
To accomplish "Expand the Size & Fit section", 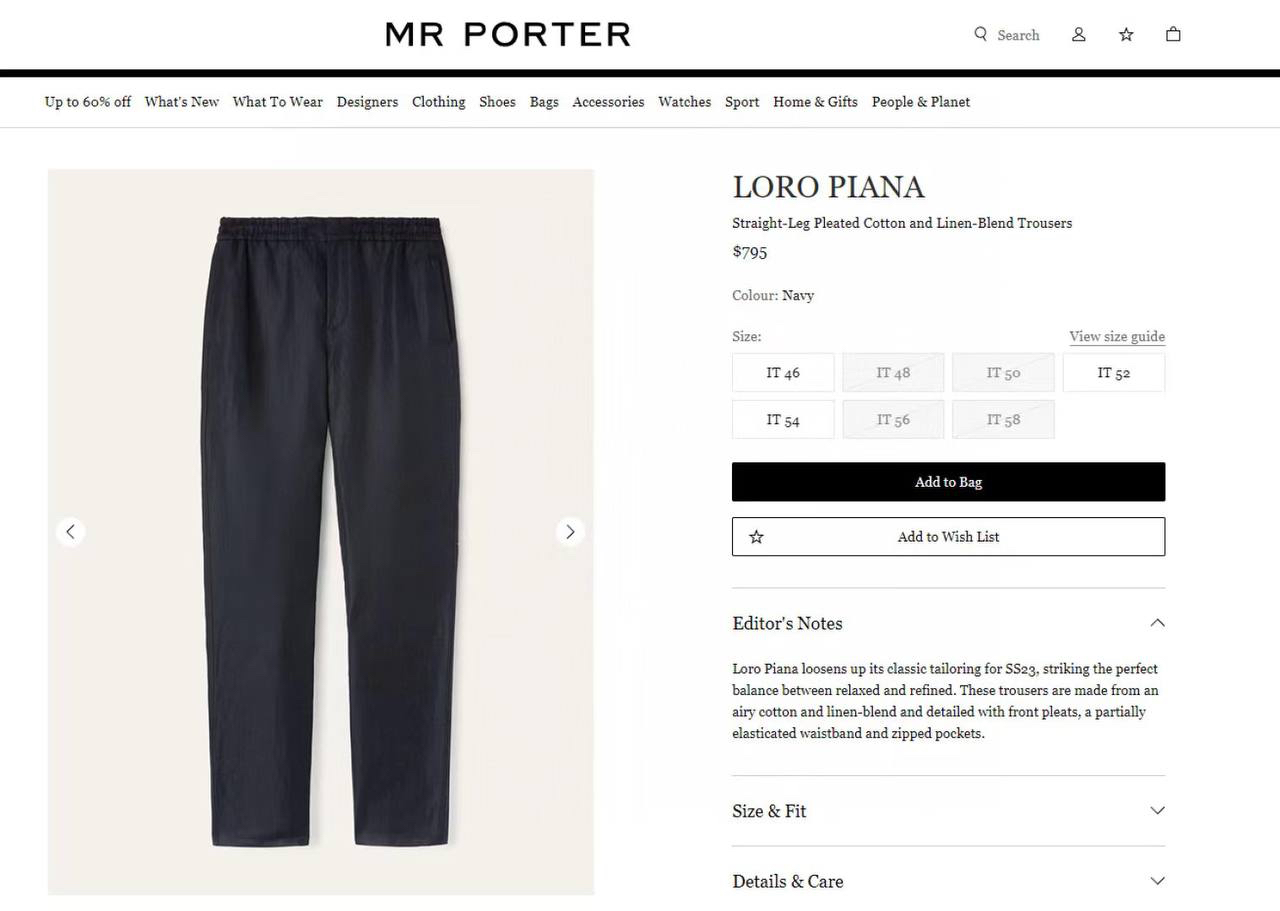I will pos(948,811).
